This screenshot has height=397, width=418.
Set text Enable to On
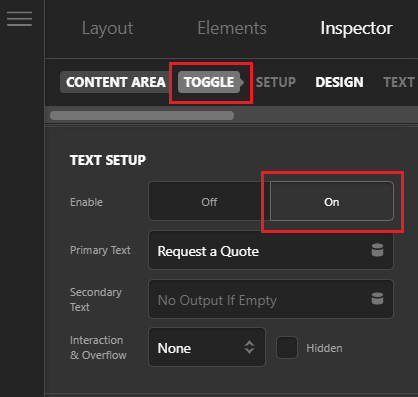point(332,201)
